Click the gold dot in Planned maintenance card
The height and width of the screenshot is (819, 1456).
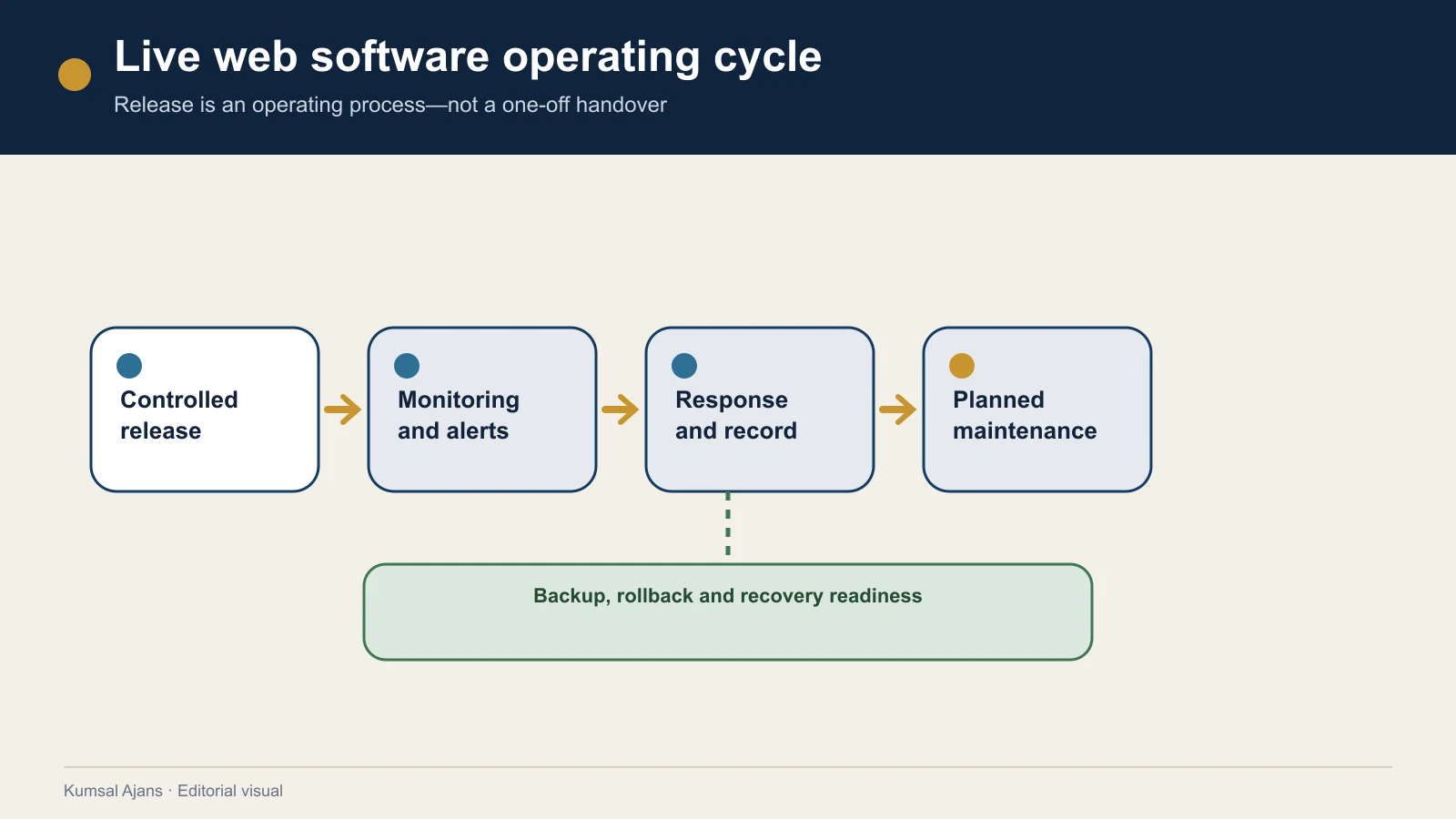point(962,366)
